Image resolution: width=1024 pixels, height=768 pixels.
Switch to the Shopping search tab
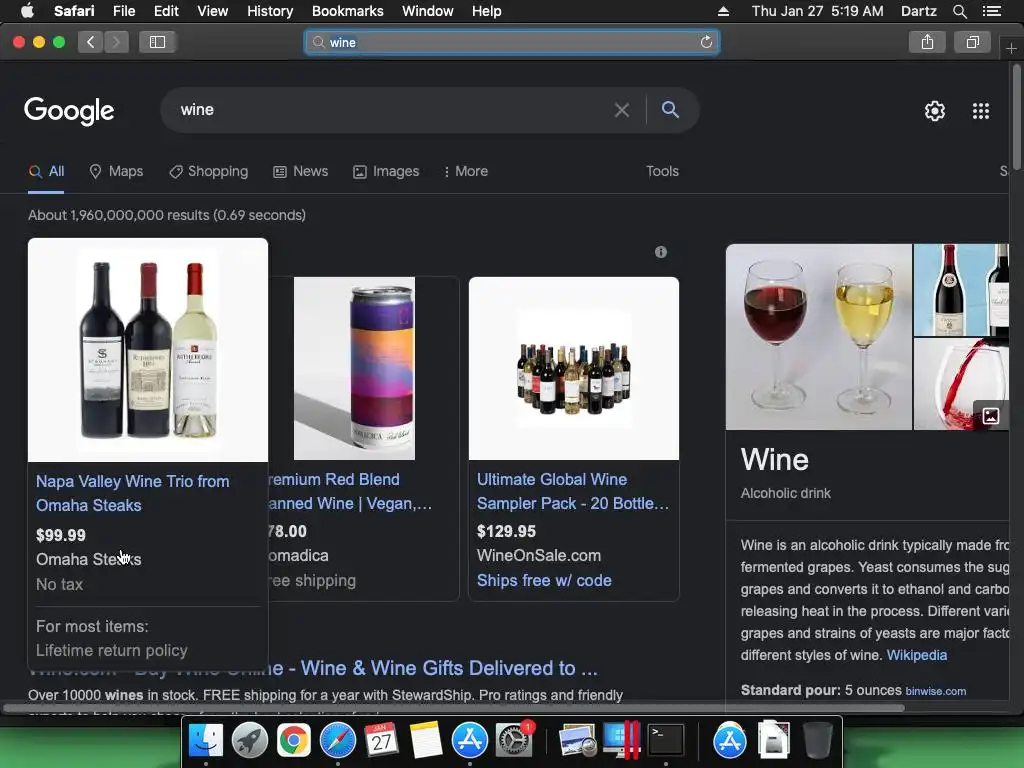click(x=208, y=171)
